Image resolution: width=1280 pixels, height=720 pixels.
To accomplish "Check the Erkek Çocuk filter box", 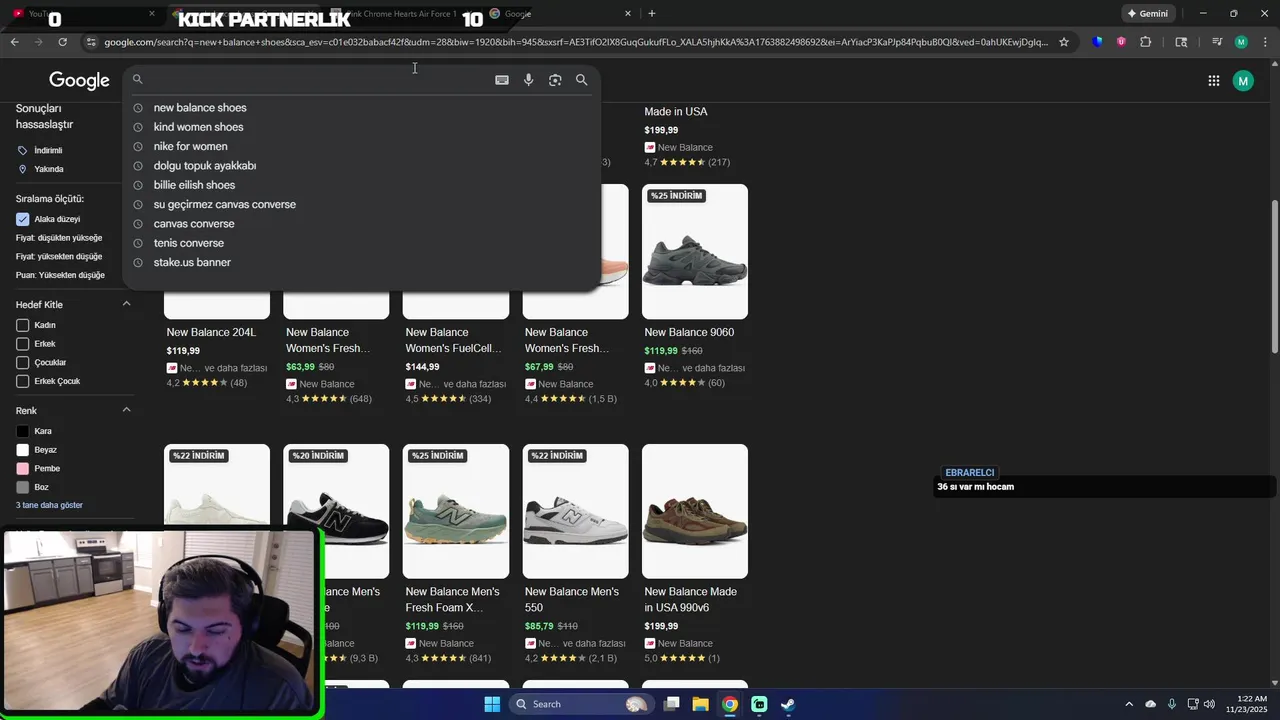I will point(23,381).
